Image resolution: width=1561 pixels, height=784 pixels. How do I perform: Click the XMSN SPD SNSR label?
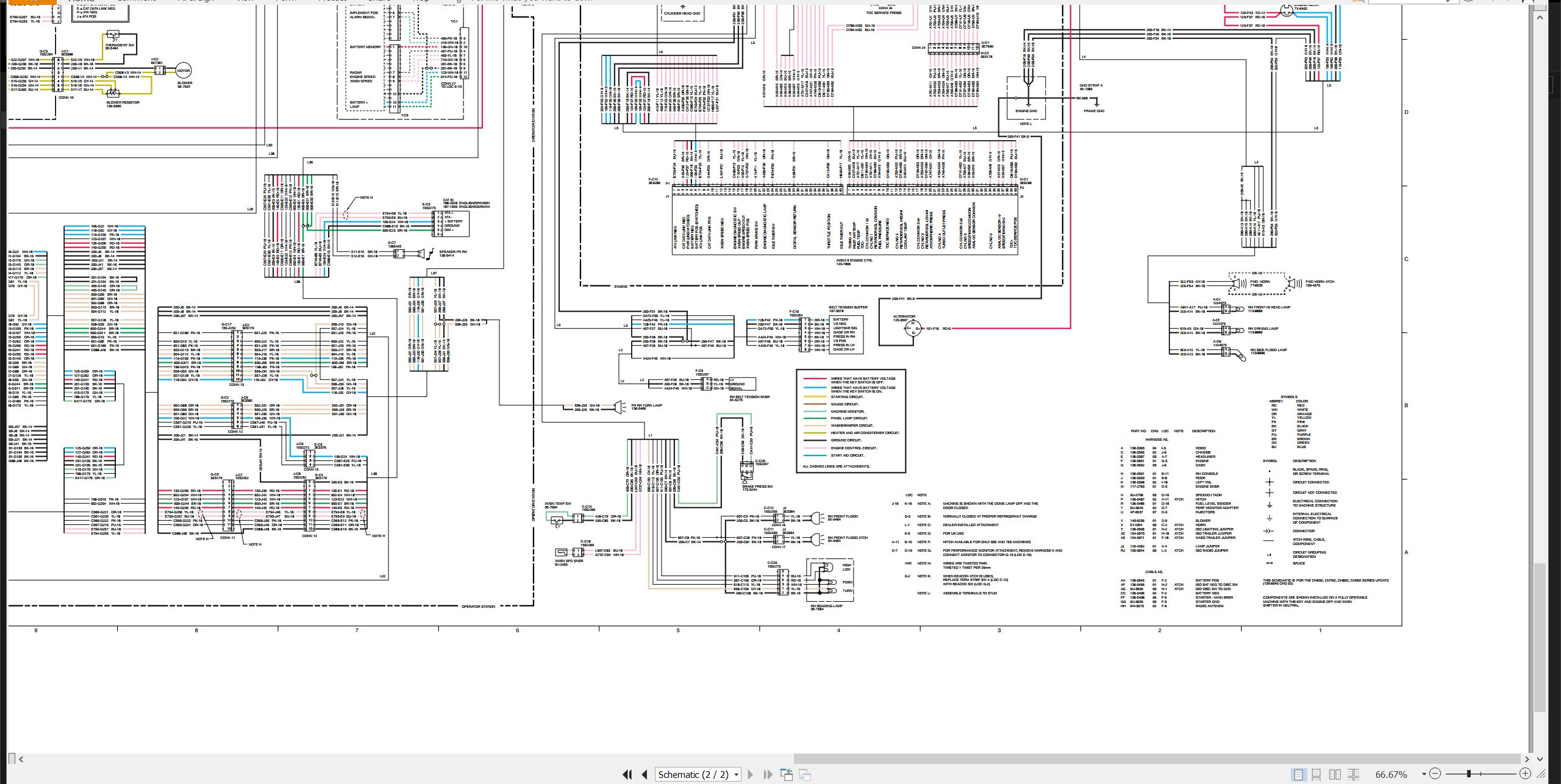568,561
